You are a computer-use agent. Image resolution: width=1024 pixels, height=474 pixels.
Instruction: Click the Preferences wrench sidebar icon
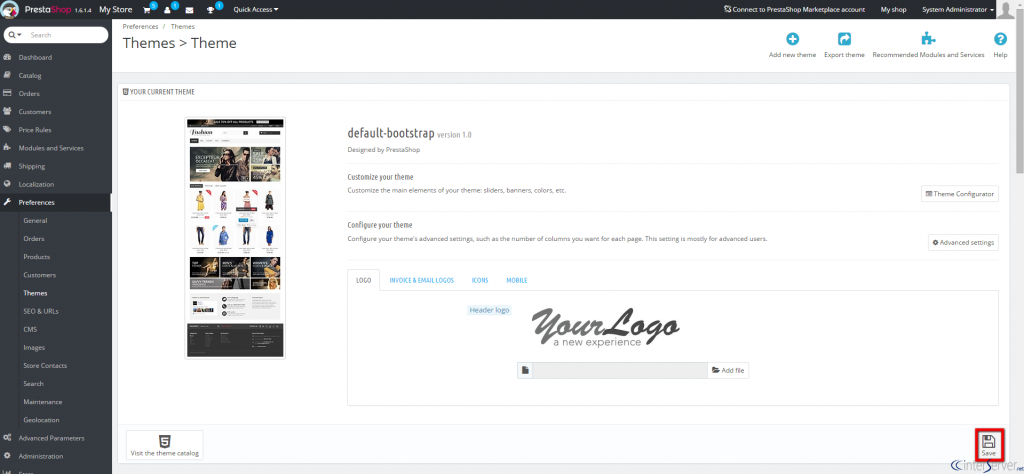point(7,202)
